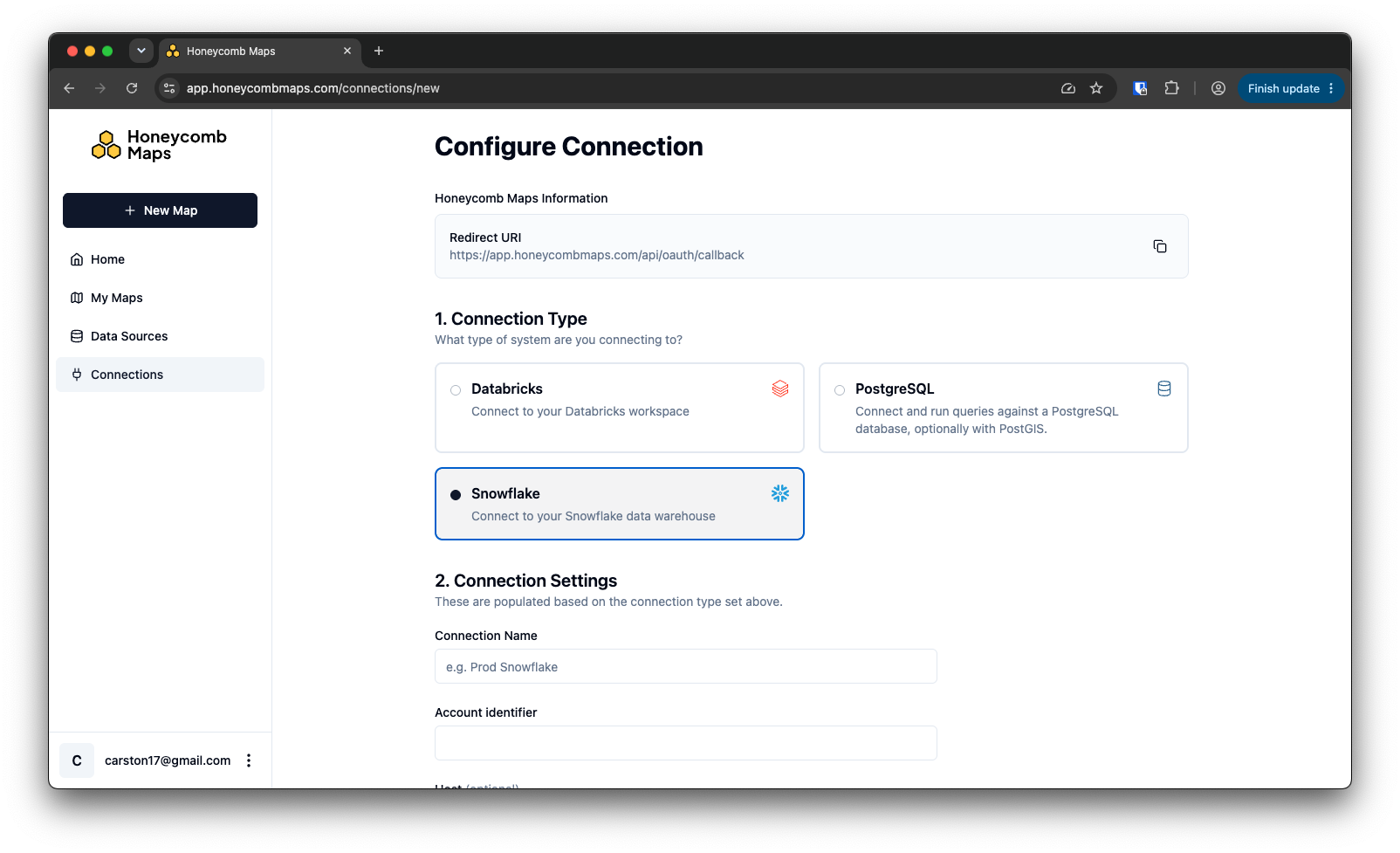
Task: Click the Chrome menu three-dot icon
Action: pos(1331,88)
